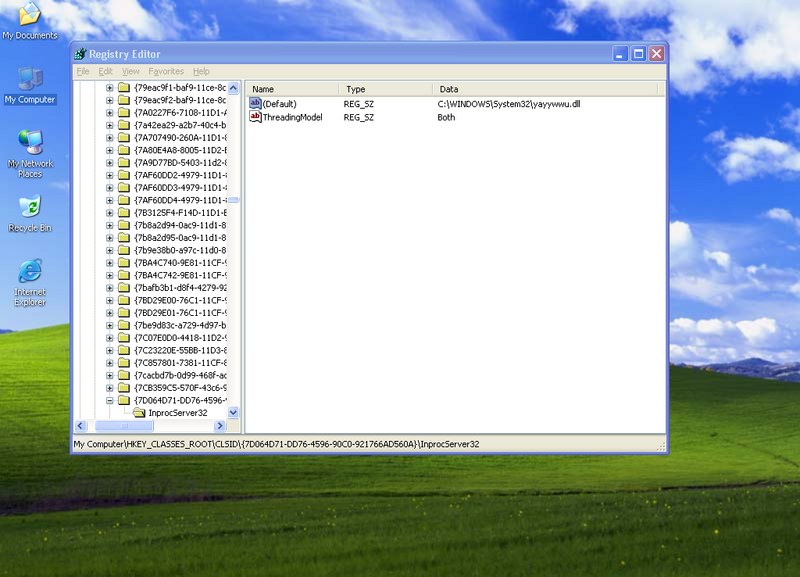The height and width of the screenshot is (577, 800).
Task: Maximize the Registry Editor window
Action: tap(638, 54)
